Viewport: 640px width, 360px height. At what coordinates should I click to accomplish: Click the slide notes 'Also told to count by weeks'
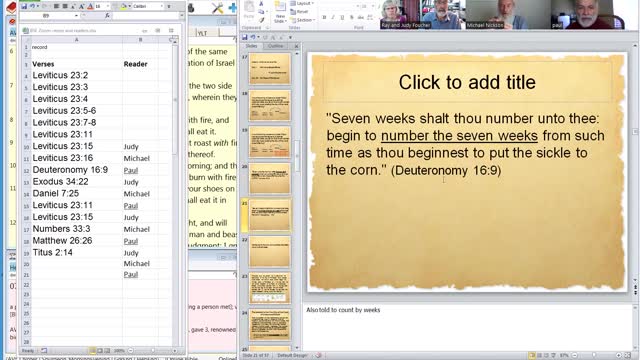(x=343, y=310)
